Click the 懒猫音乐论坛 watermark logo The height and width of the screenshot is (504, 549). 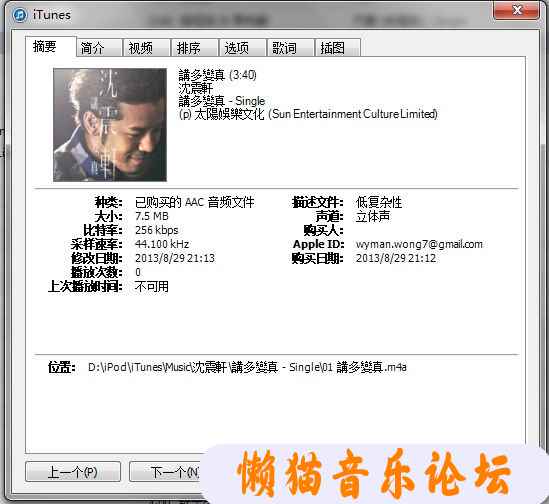pyautogui.click(x=374, y=474)
